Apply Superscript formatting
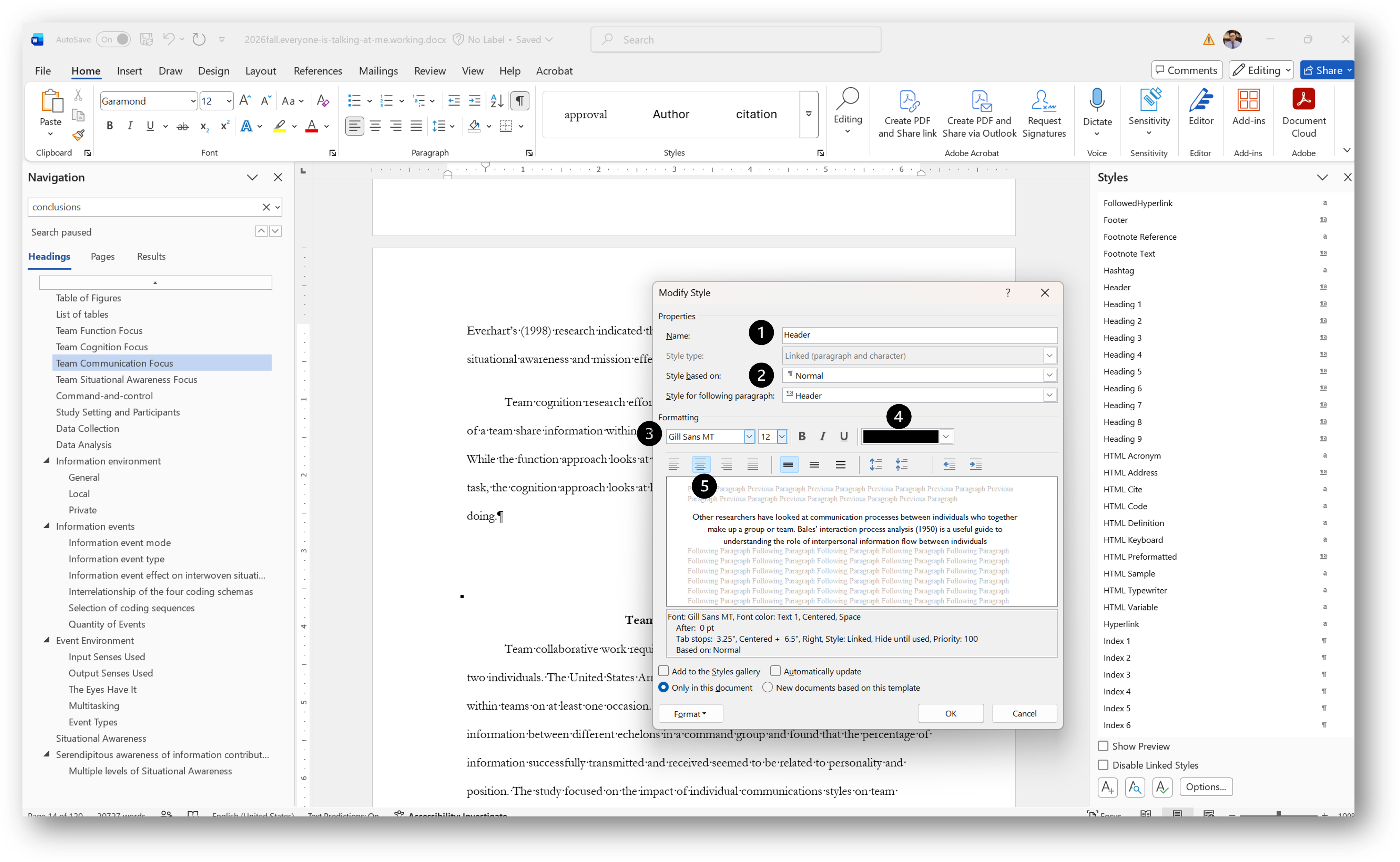Image resolution: width=1400 pixels, height=862 pixels. 224,126
